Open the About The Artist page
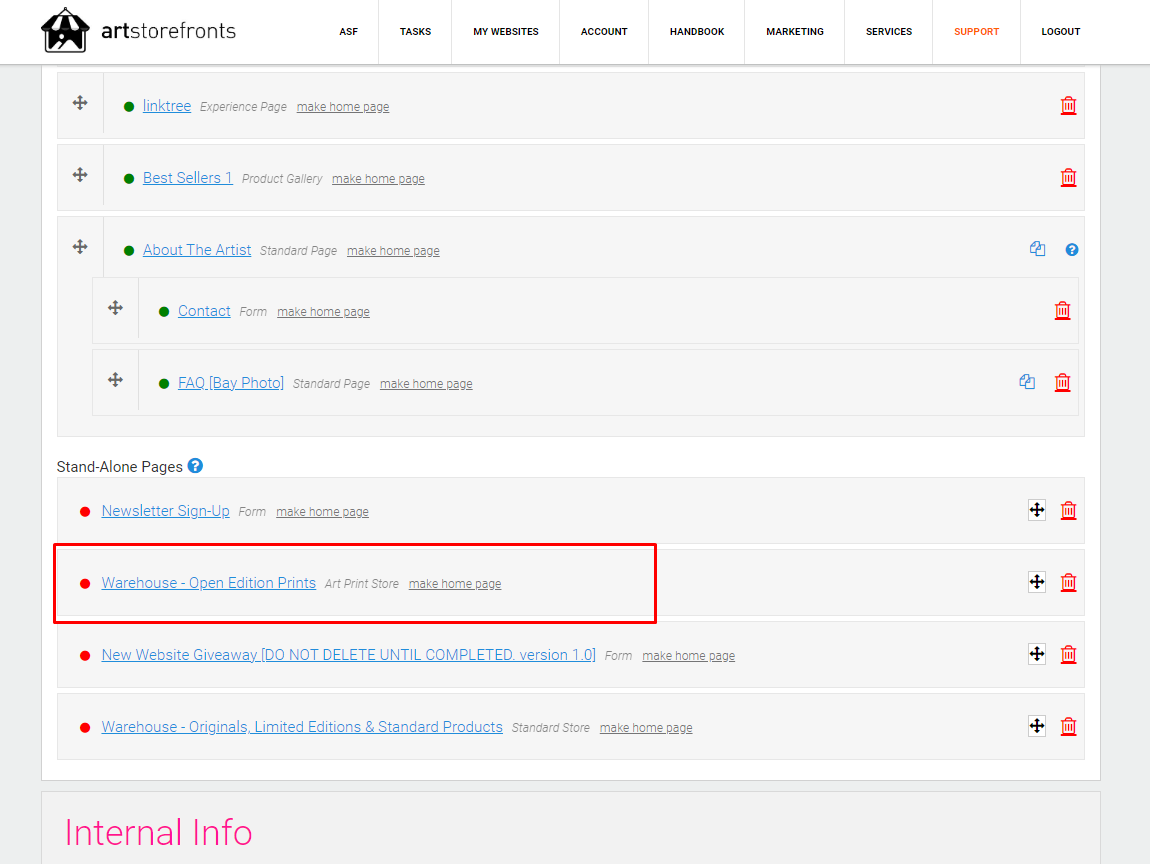Viewport: 1150px width, 864px height. 197,249
